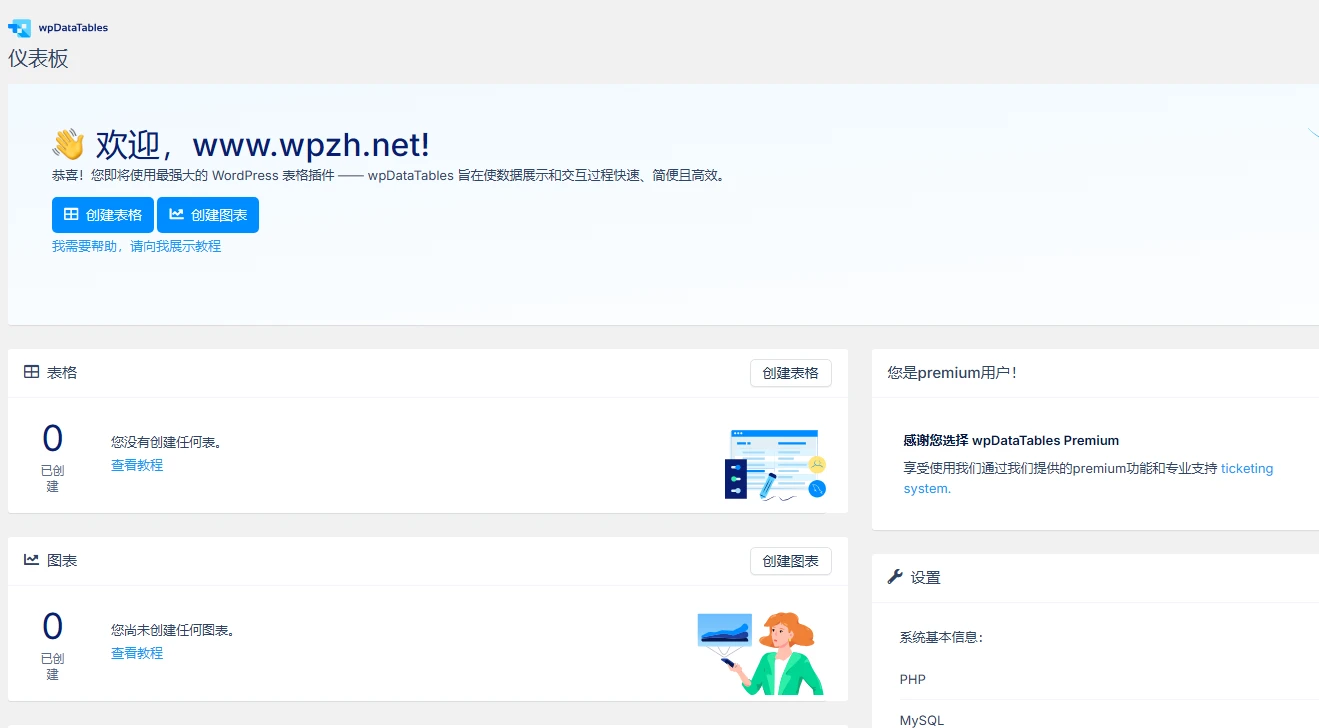The image size is (1319, 728).
Task: Click the wpDataTables logo icon
Action: [19, 27]
